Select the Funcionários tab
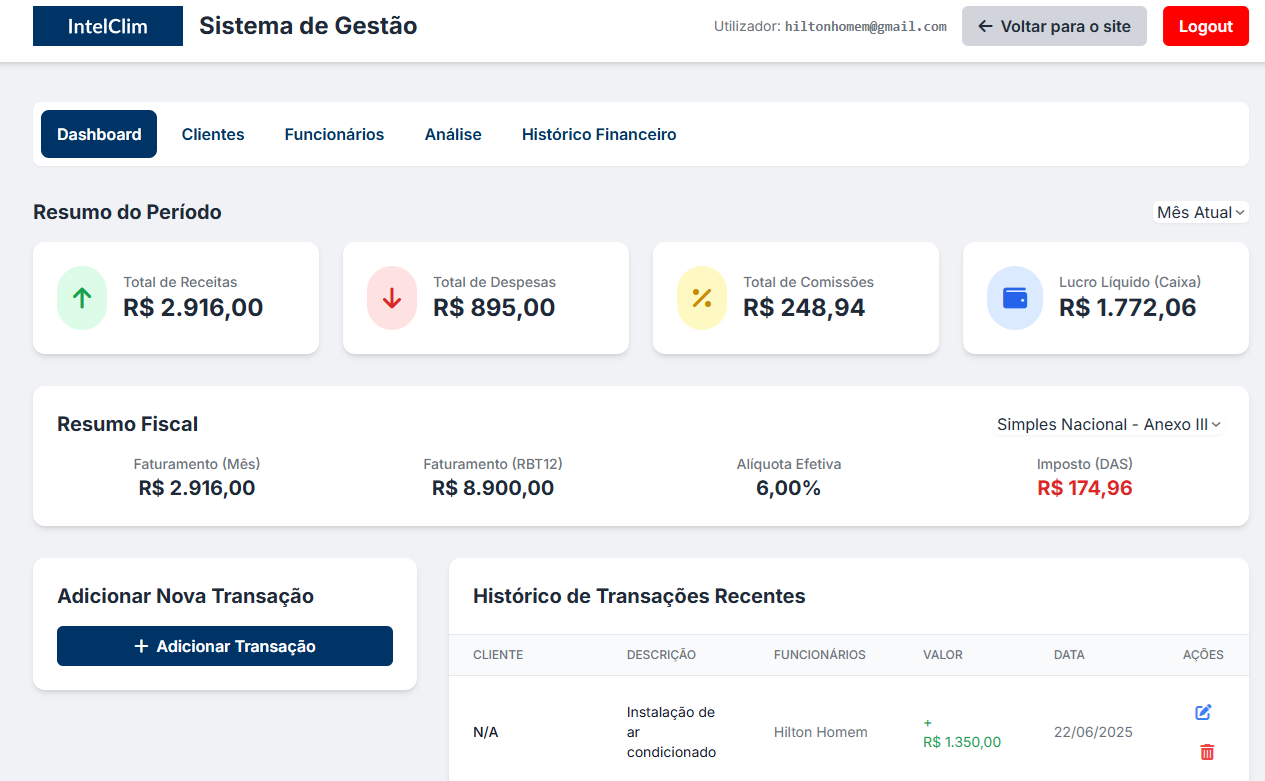Screen dimensions: 1265x781 pos(334,133)
